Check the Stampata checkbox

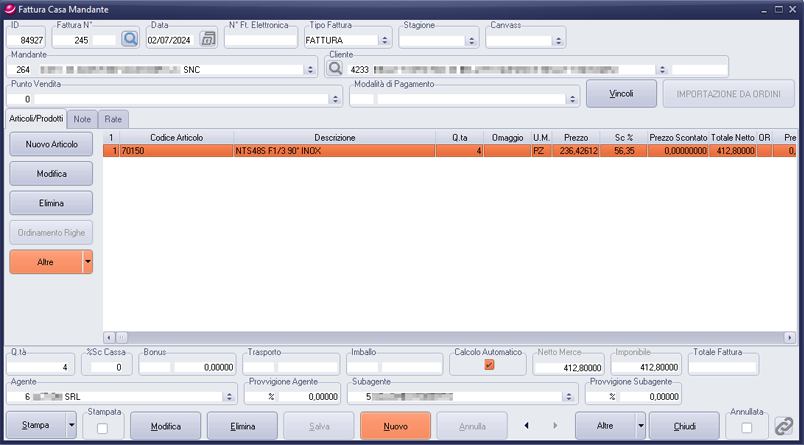tap(101, 427)
